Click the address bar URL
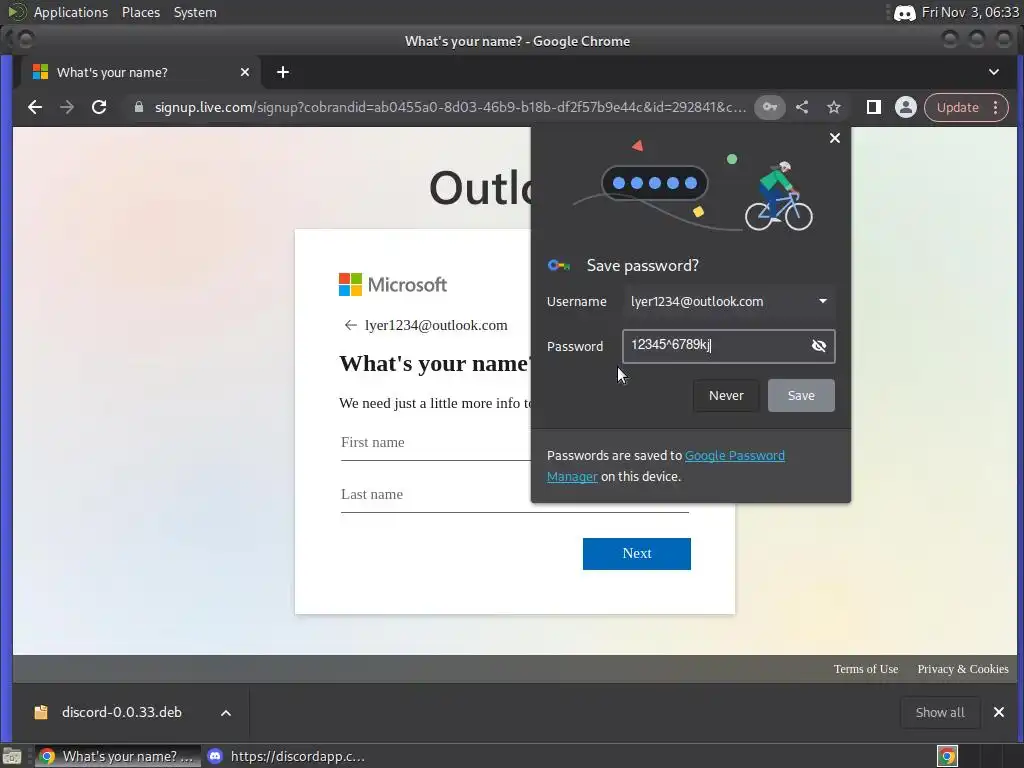 point(451,107)
